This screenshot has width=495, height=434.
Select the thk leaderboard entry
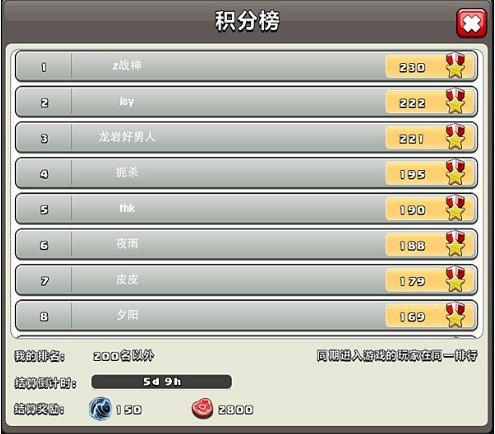click(246, 209)
